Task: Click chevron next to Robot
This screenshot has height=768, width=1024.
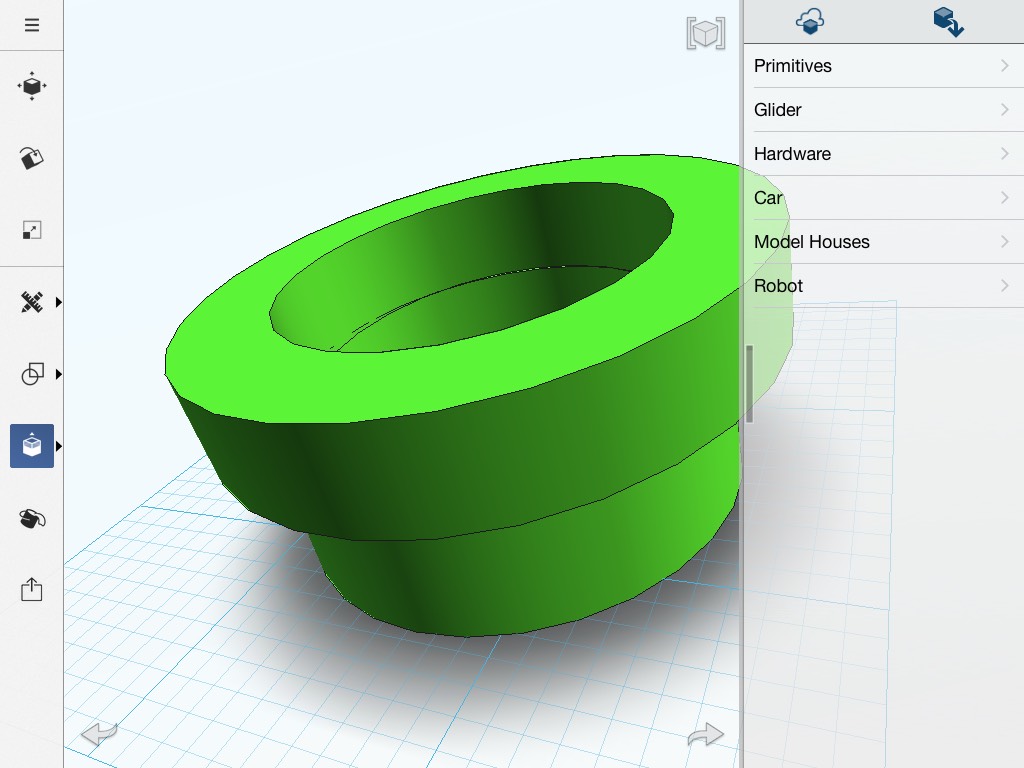Action: (x=1004, y=285)
